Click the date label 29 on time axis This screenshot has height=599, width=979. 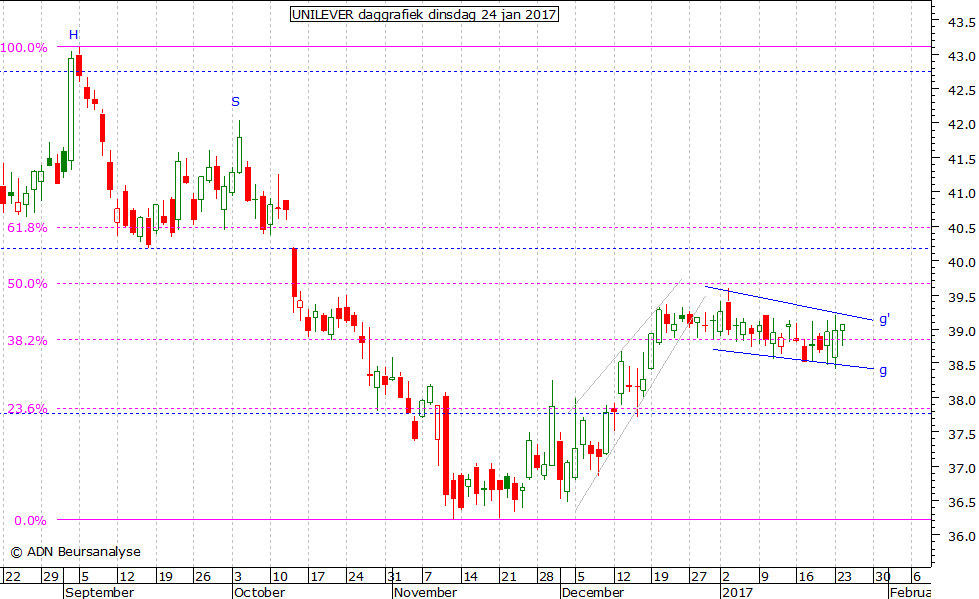51,576
